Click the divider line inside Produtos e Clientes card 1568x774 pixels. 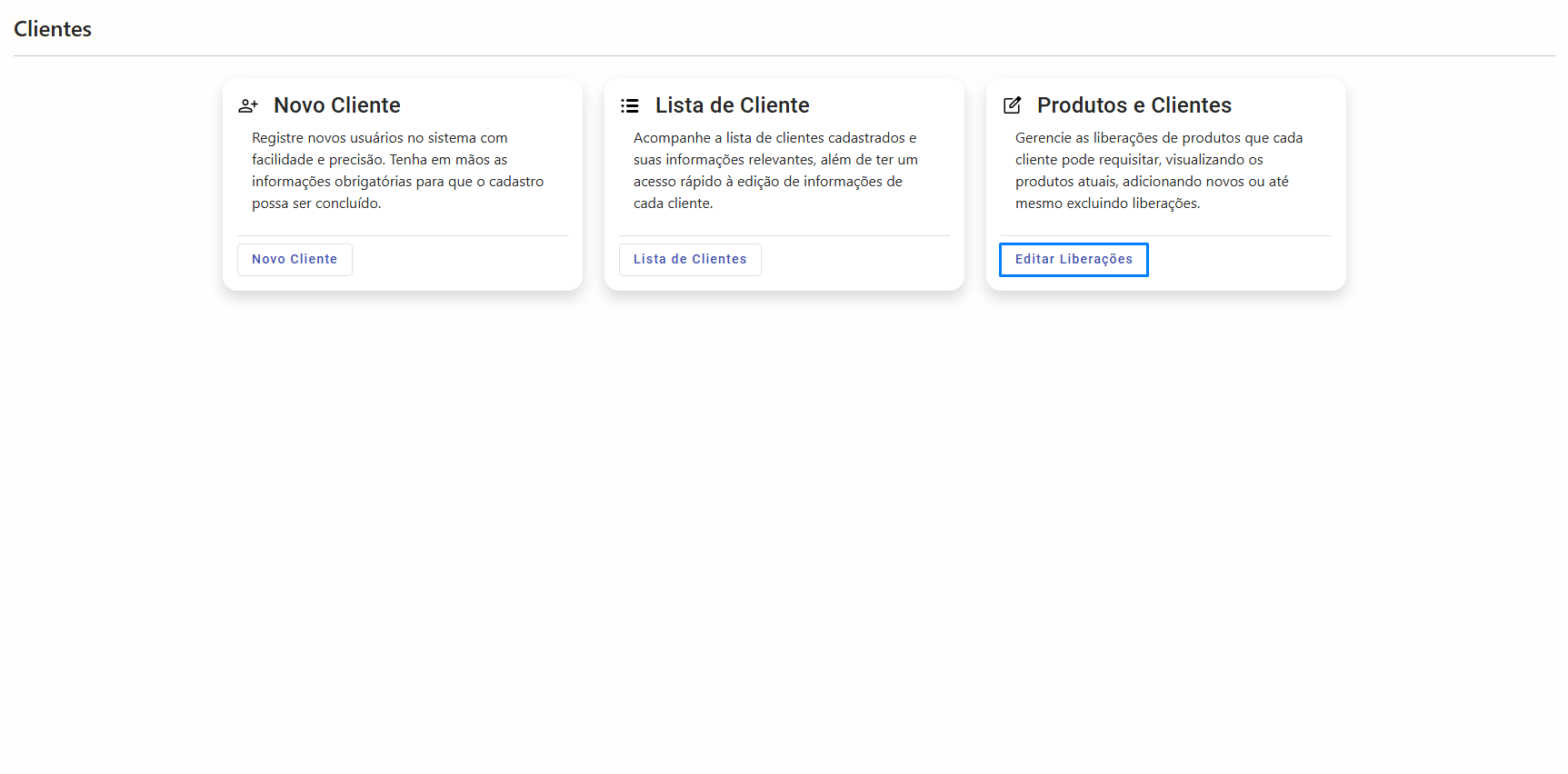[1166, 236]
